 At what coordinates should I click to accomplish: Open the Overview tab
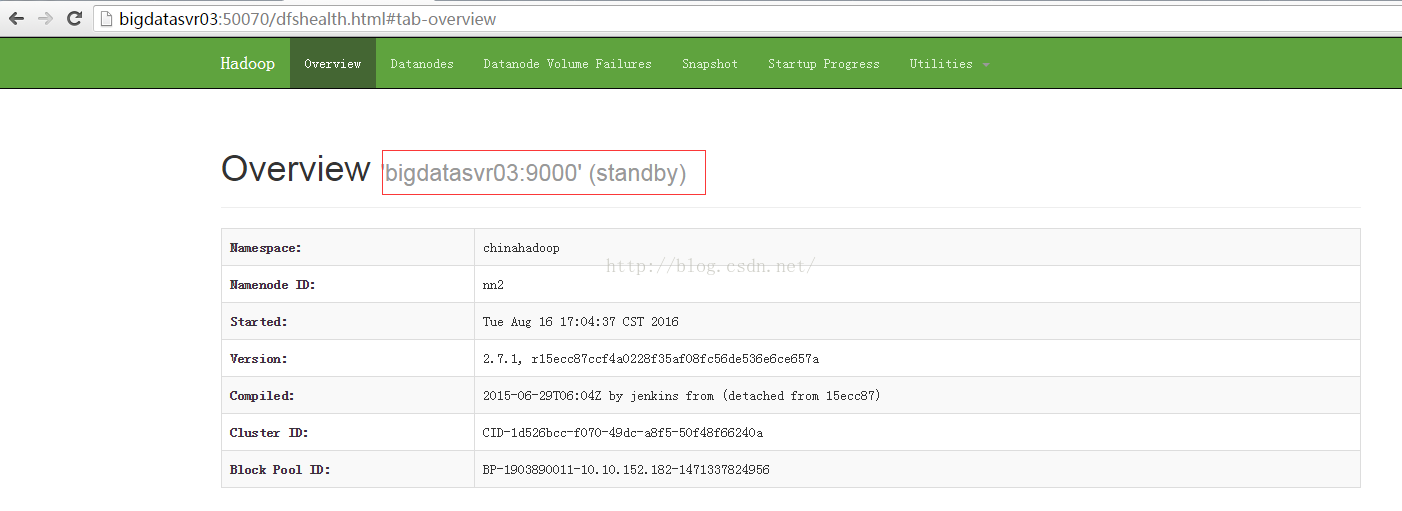pos(333,63)
